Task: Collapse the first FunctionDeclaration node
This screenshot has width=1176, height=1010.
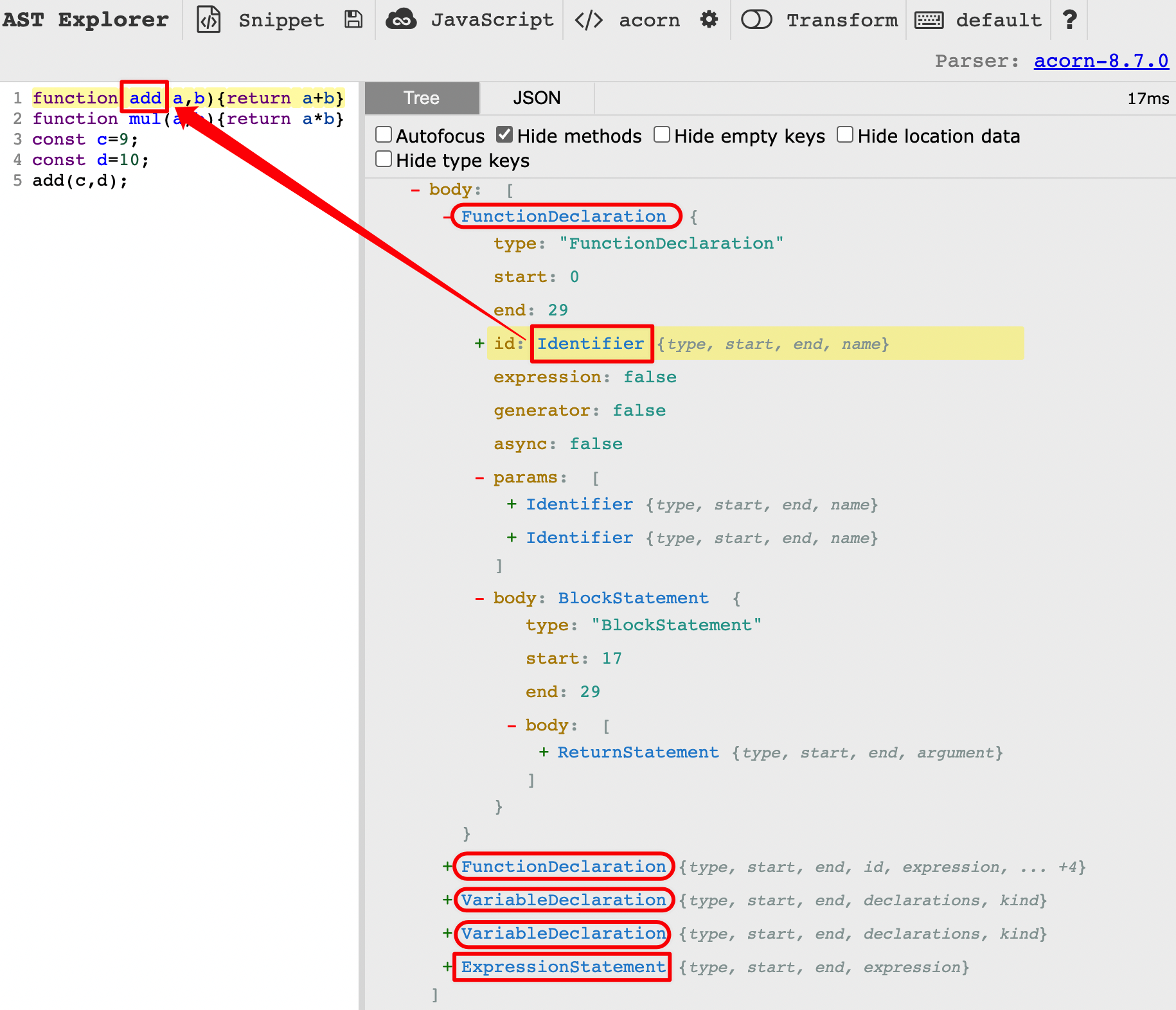Action: (x=447, y=217)
